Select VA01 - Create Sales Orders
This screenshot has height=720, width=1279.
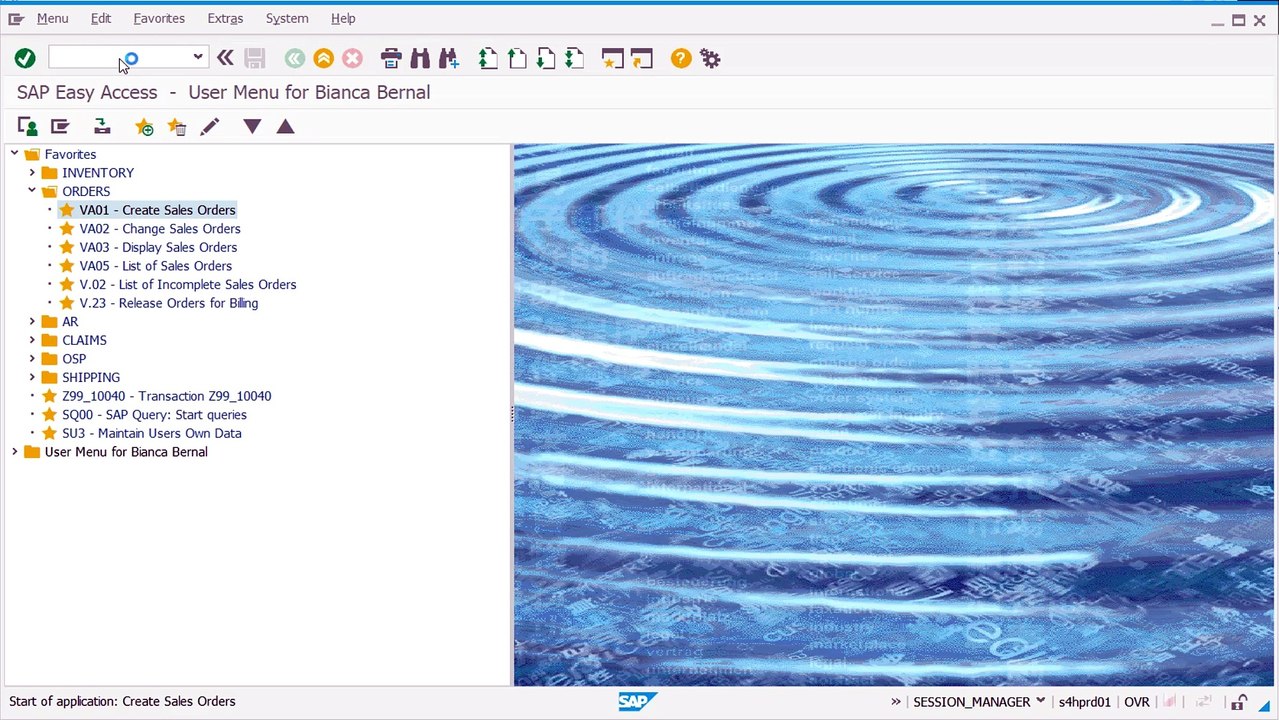click(157, 210)
